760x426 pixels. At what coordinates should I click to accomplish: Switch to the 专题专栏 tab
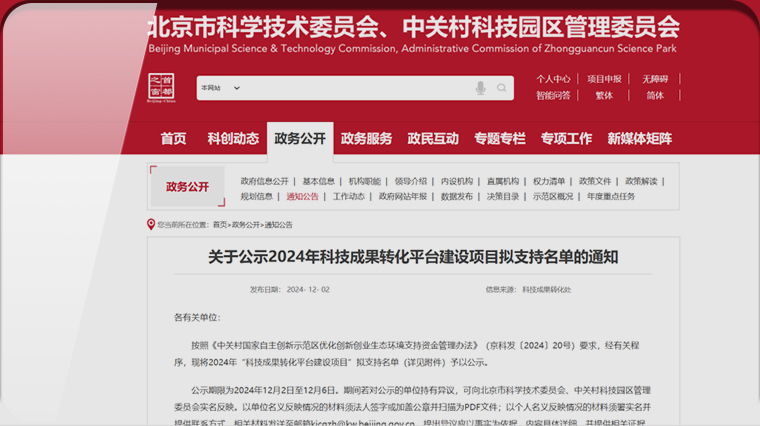point(499,139)
